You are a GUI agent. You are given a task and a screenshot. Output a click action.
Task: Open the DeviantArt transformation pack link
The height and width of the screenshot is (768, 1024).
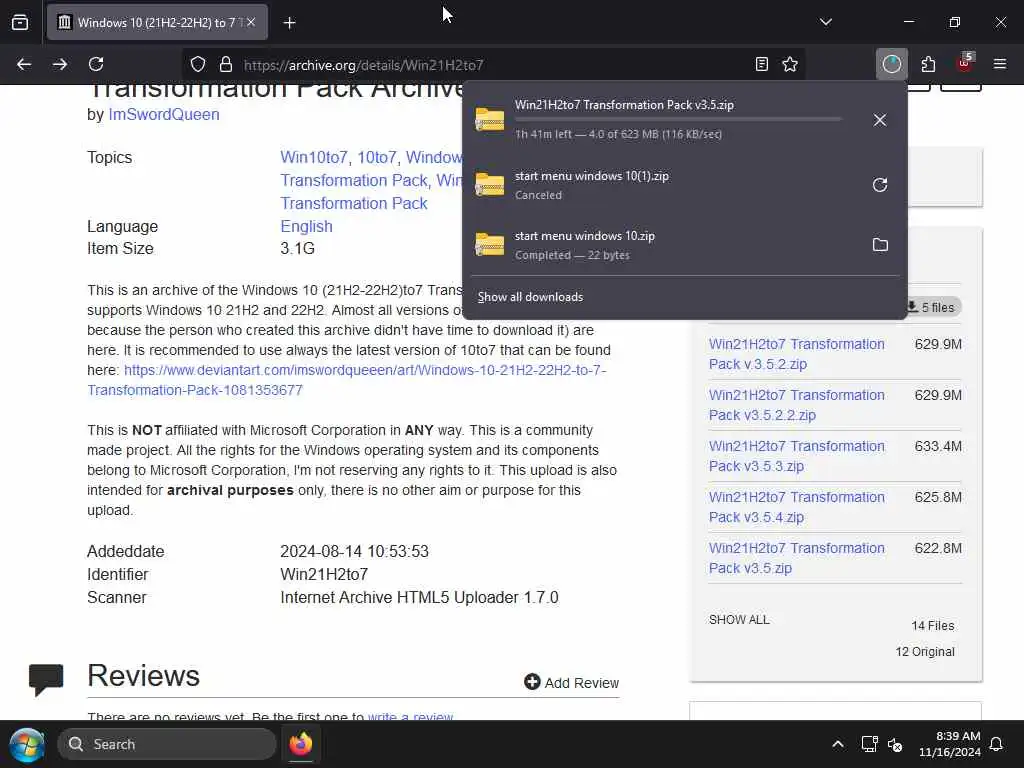347,380
